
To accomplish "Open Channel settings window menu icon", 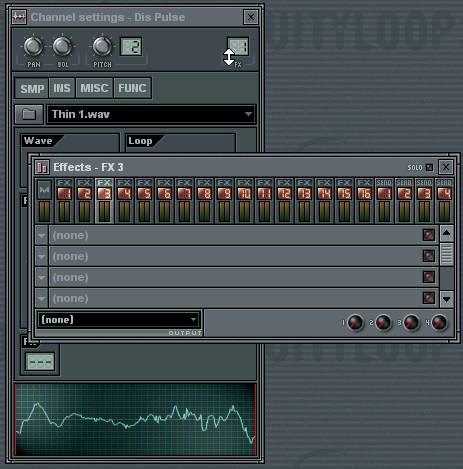I will pyautogui.click(x=19, y=17).
